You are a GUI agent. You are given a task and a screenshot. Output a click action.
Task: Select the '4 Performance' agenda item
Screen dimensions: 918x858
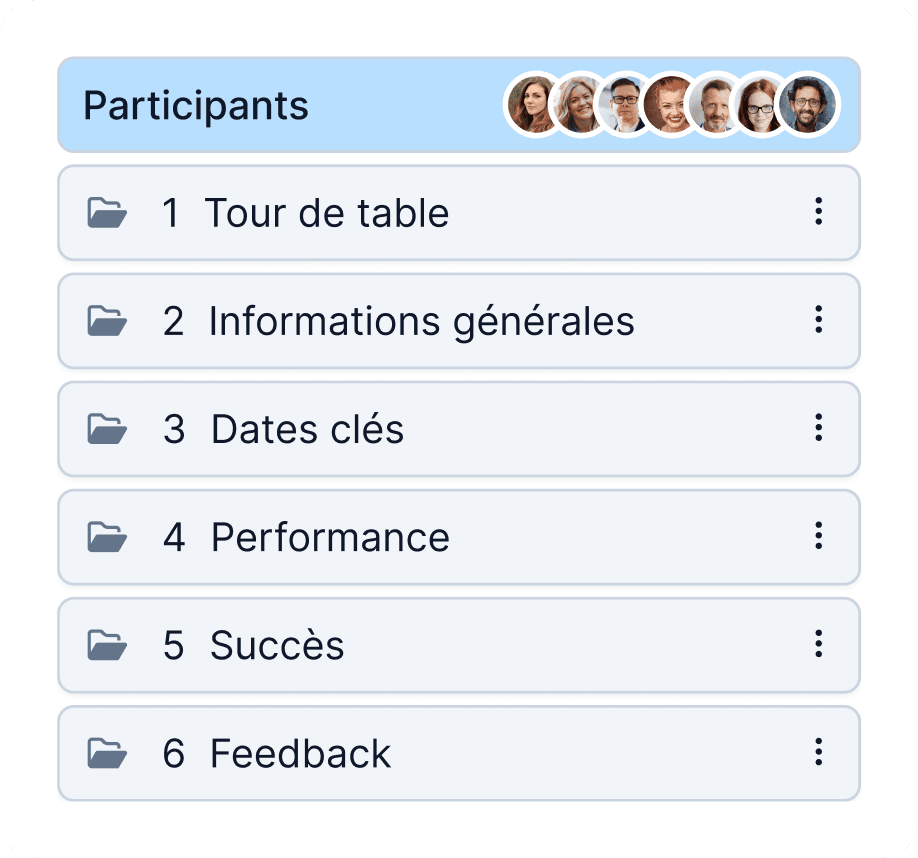click(x=330, y=537)
